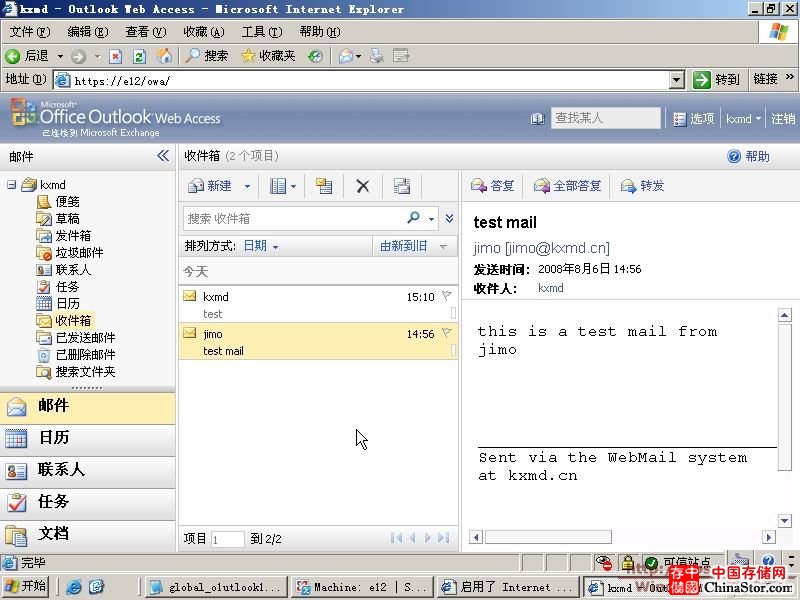This screenshot has width=800, height=600.
Task: Click 注销 (Log off) link
Action: pos(783,119)
